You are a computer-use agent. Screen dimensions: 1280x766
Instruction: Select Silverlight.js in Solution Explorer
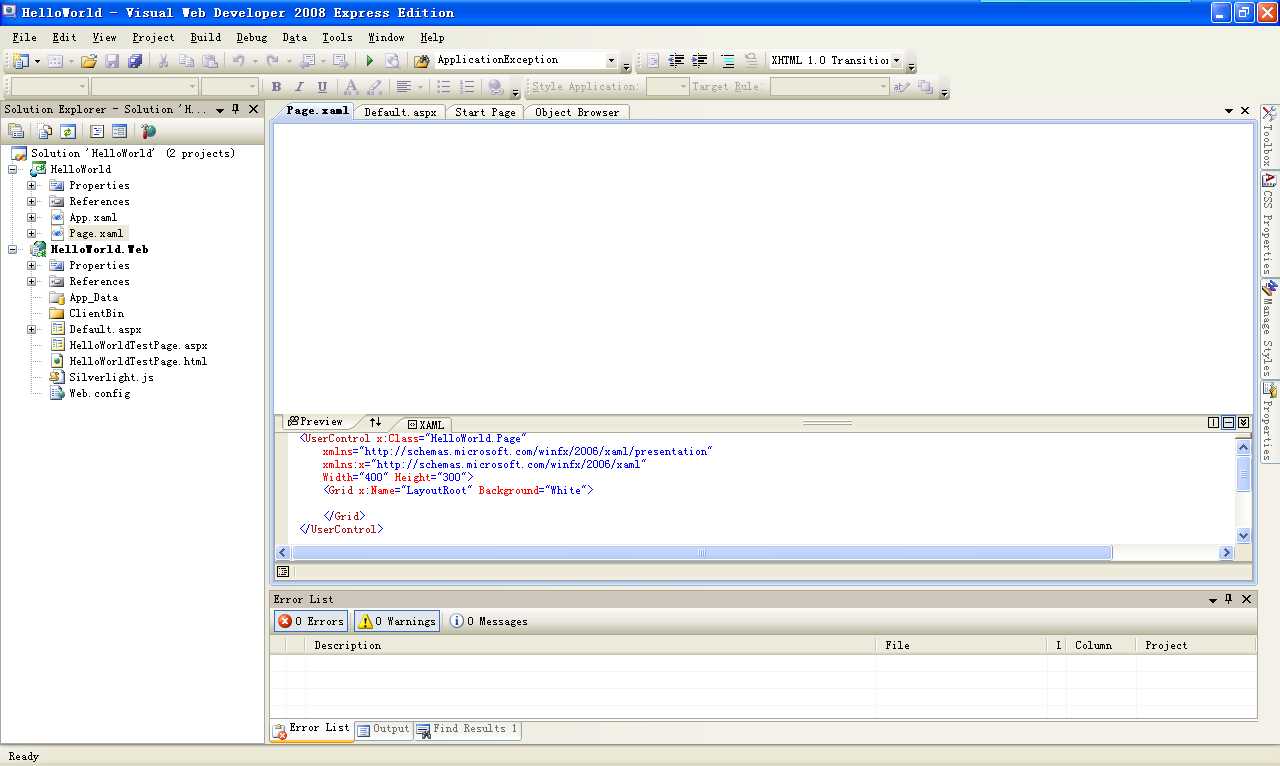click(x=111, y=377)
